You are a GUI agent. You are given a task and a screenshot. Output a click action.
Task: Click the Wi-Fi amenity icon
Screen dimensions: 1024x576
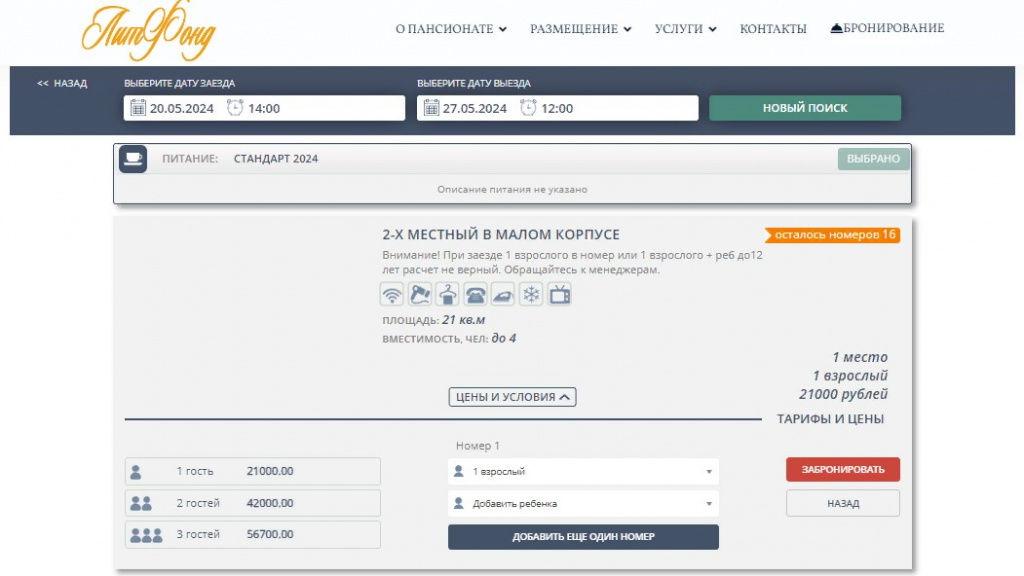pos(392,294)
